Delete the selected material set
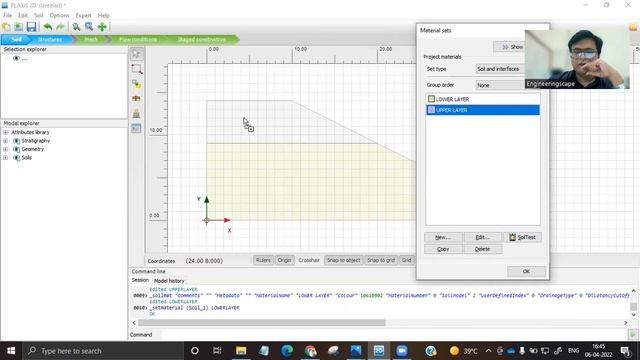 click(482, 249)
